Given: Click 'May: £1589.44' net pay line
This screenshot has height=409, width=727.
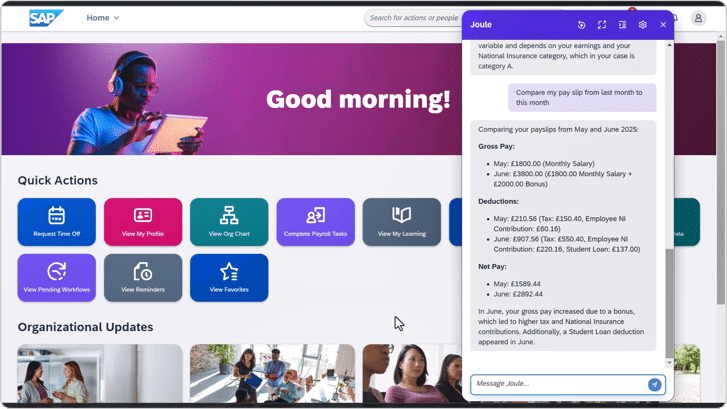Looking at the screenshot, I should (x=517, y=284).
